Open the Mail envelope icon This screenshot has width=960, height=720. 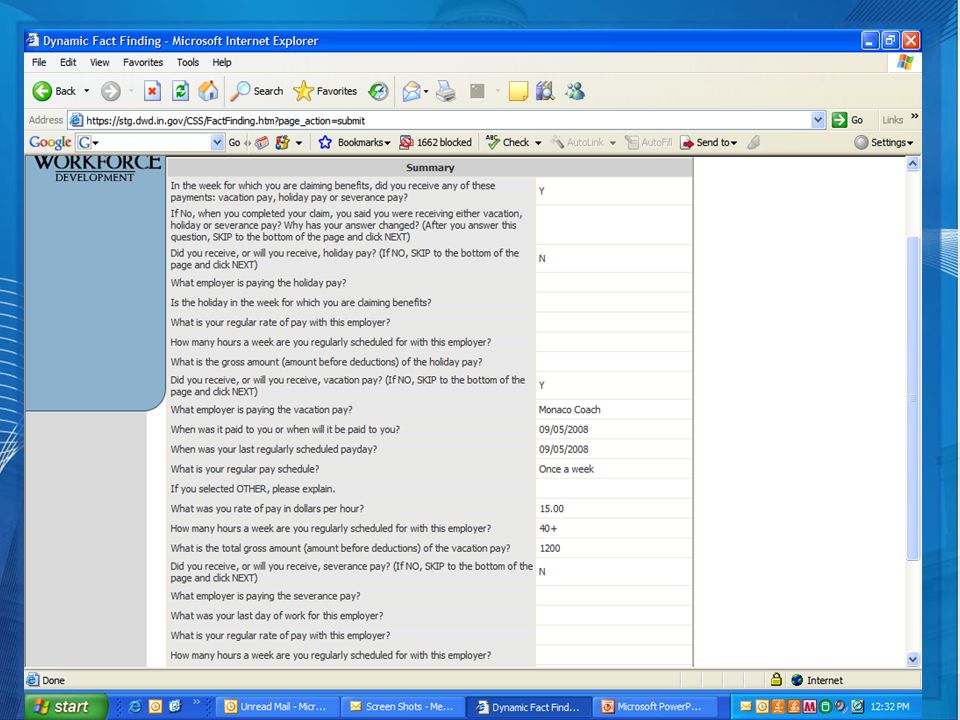pyautogui.click(x=411, y=91)
